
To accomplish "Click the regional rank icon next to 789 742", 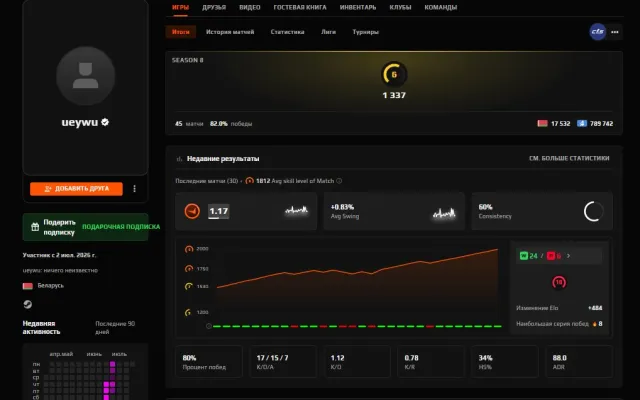I will pyautogui.click(x=582, y=123).
